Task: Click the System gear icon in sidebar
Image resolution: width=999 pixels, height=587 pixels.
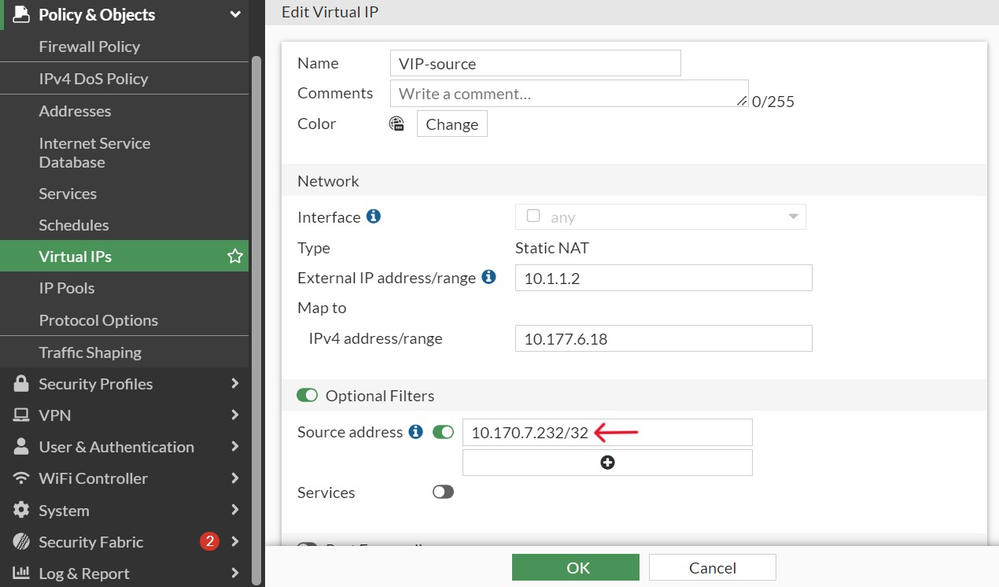Action: tap(21, 510)
